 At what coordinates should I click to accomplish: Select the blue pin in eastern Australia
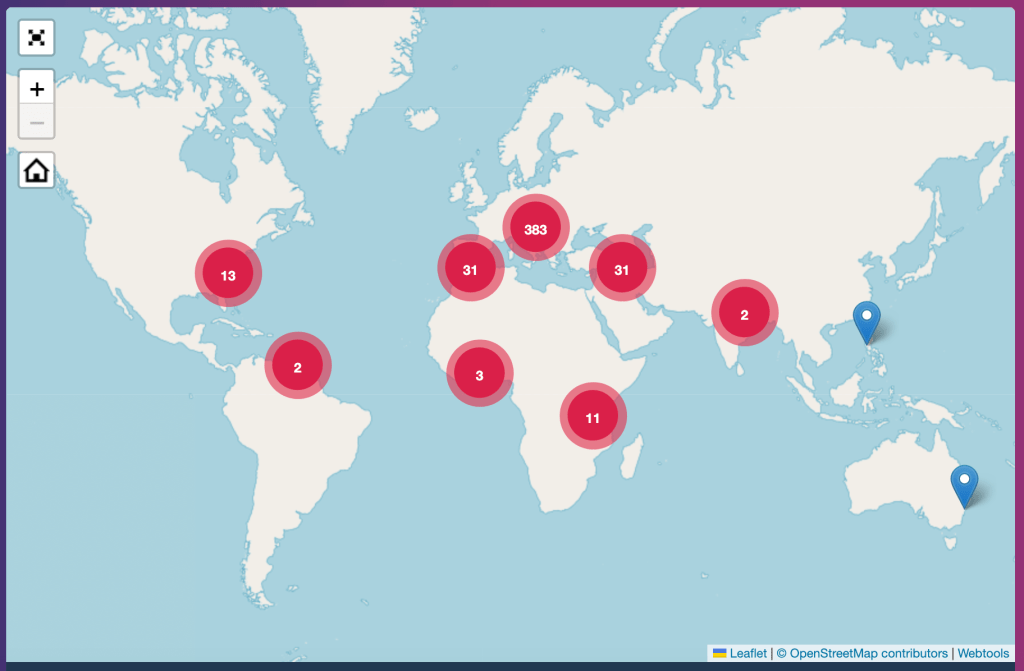pyautogui.click(x=963, y=485)
